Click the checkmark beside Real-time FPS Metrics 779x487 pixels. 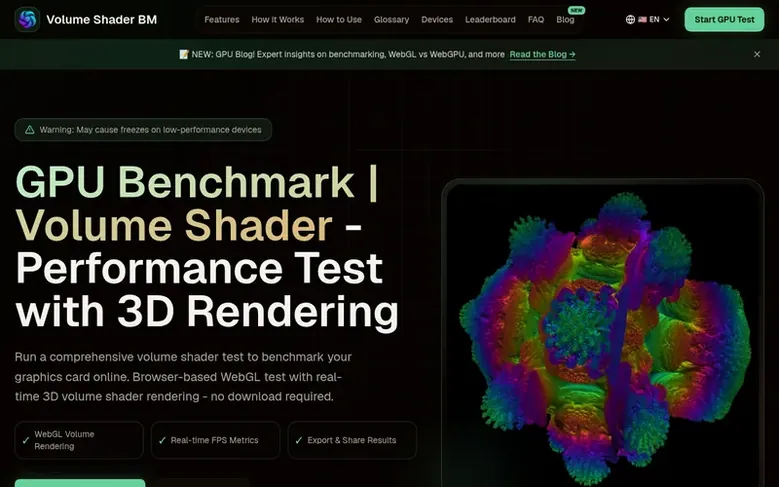162,440
